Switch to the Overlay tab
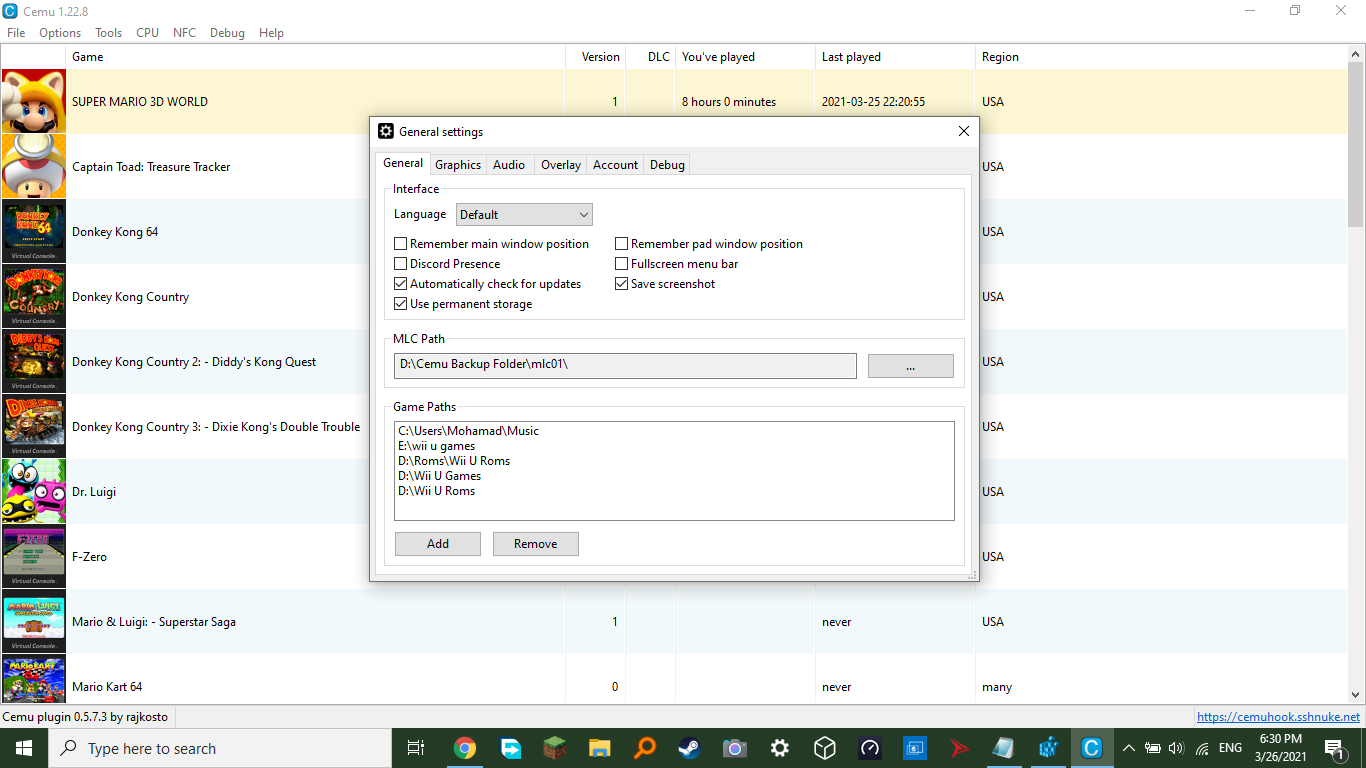Viewport: 1366px width, 768px height. tap(561, 165)
